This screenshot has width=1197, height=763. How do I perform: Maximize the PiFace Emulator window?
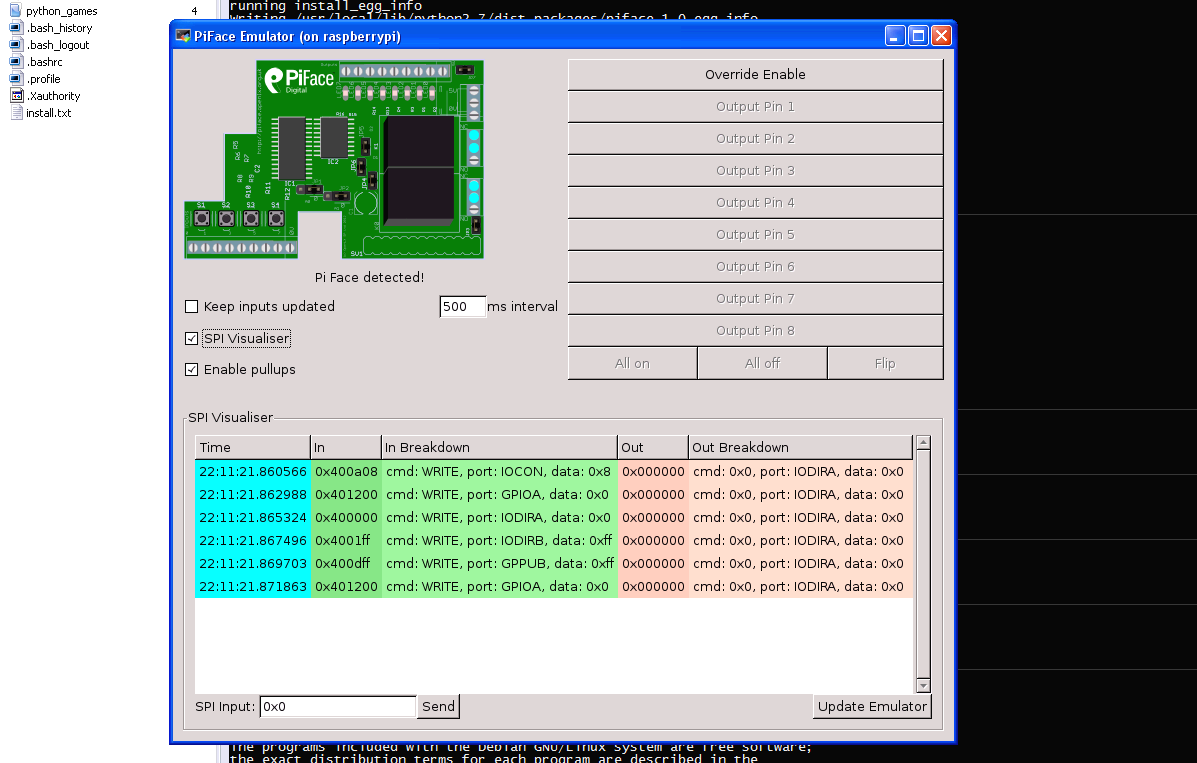[918, 36]
